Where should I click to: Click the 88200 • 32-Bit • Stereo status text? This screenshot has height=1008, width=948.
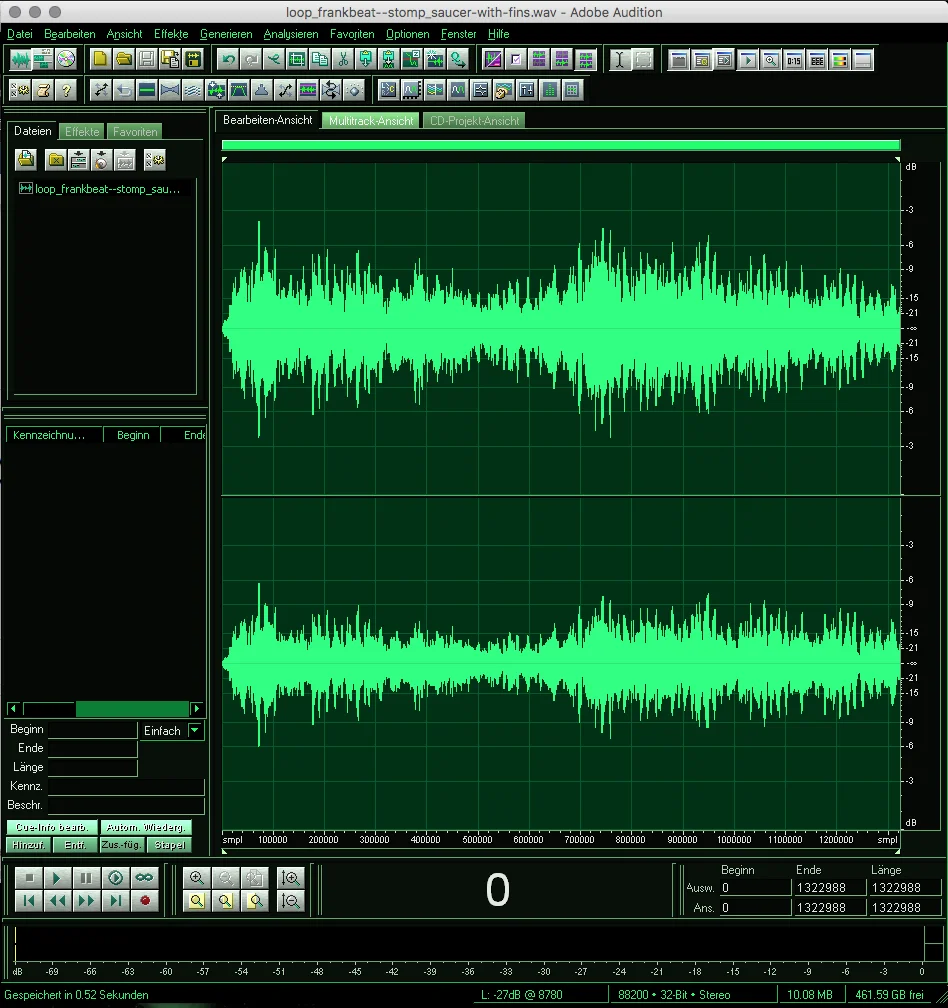(x=674, y=994)
